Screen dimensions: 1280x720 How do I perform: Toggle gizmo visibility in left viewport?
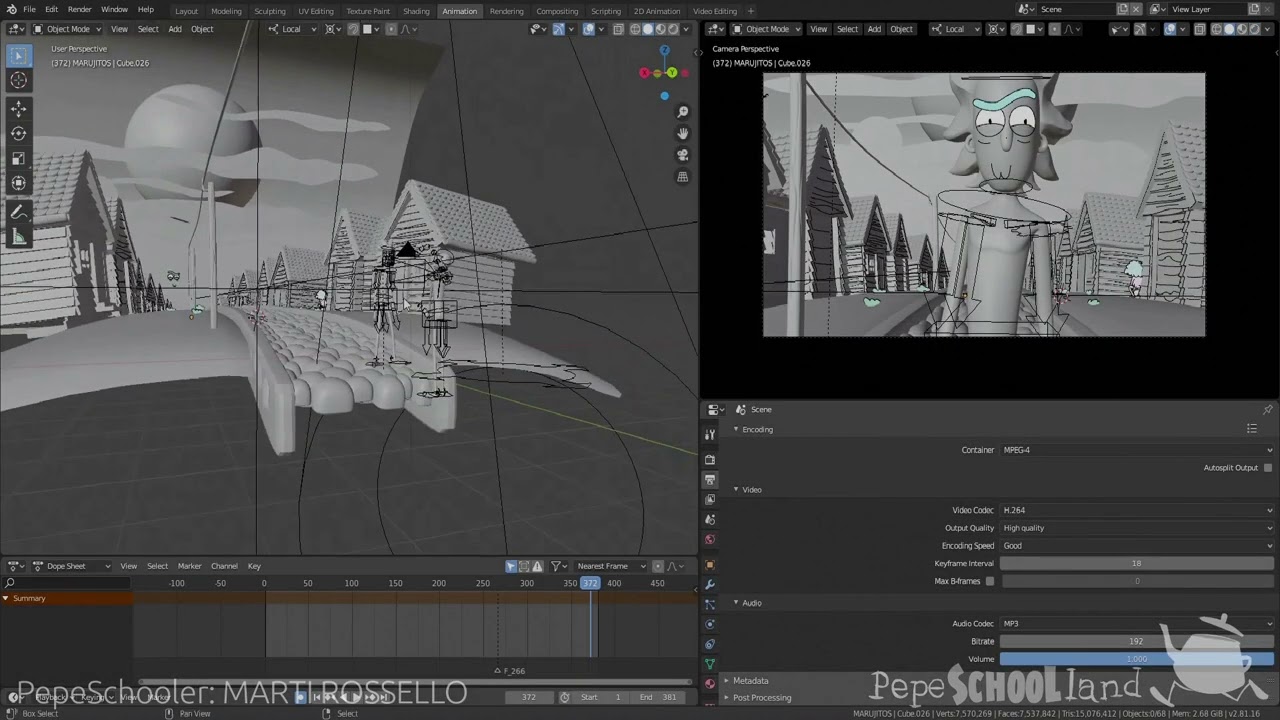coord(558,29)
